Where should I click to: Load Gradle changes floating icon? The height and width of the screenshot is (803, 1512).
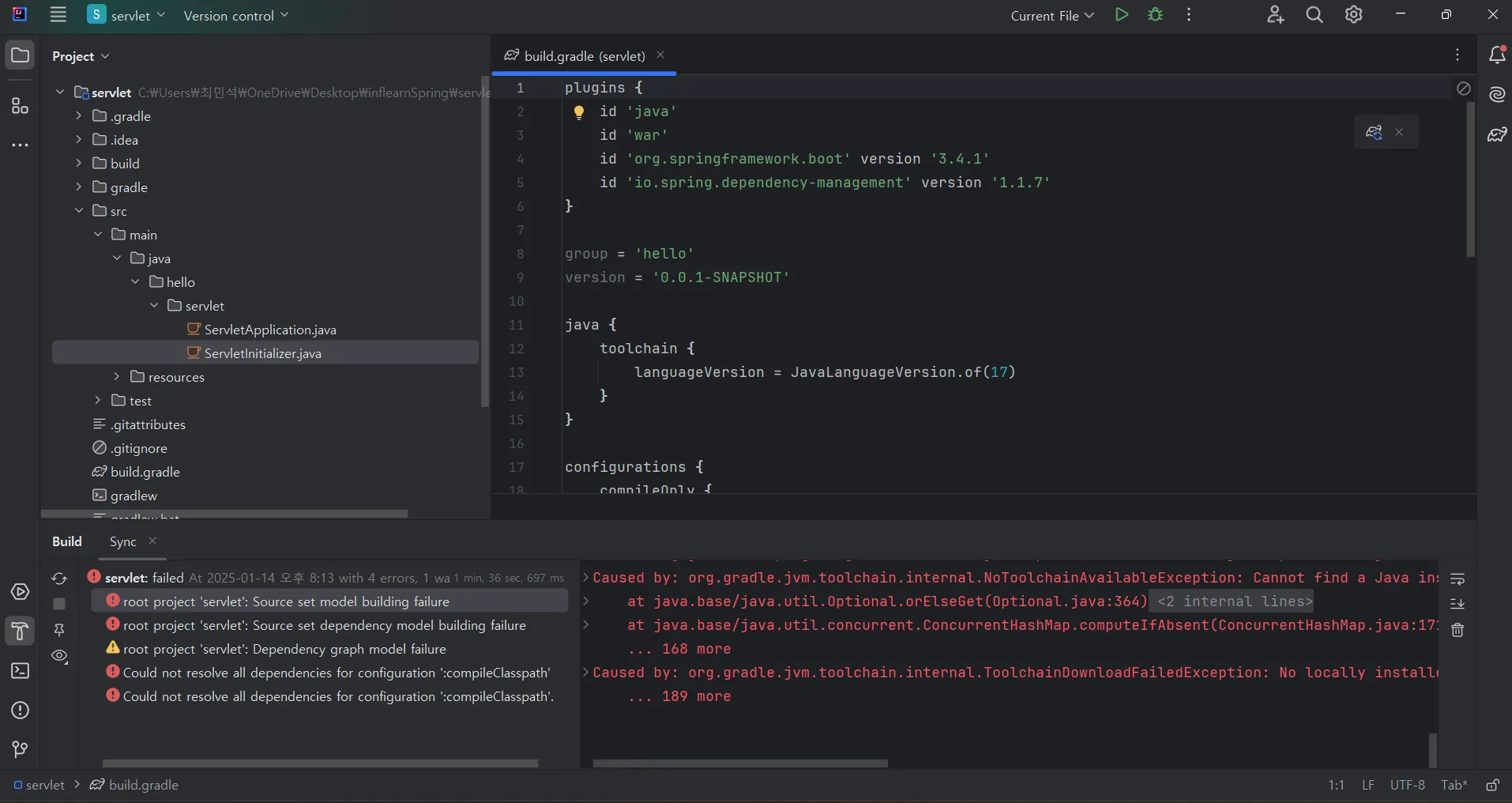[1374, 132]
